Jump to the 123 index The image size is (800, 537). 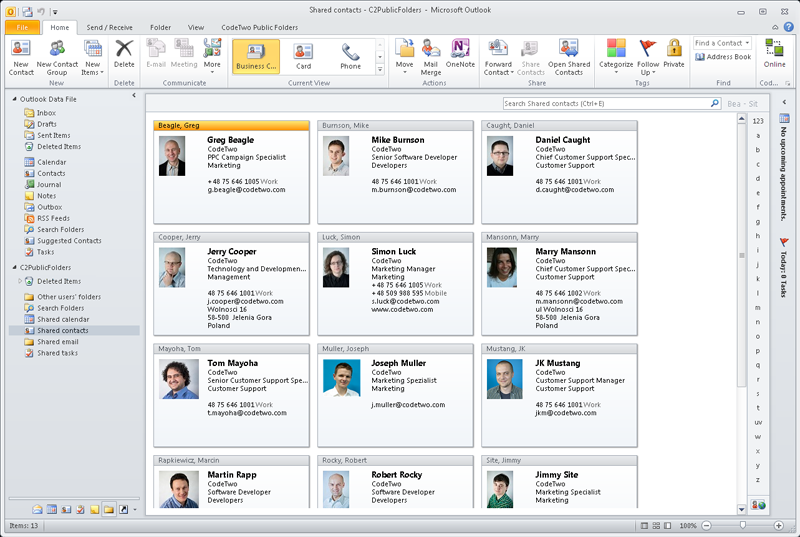[758, 121]
